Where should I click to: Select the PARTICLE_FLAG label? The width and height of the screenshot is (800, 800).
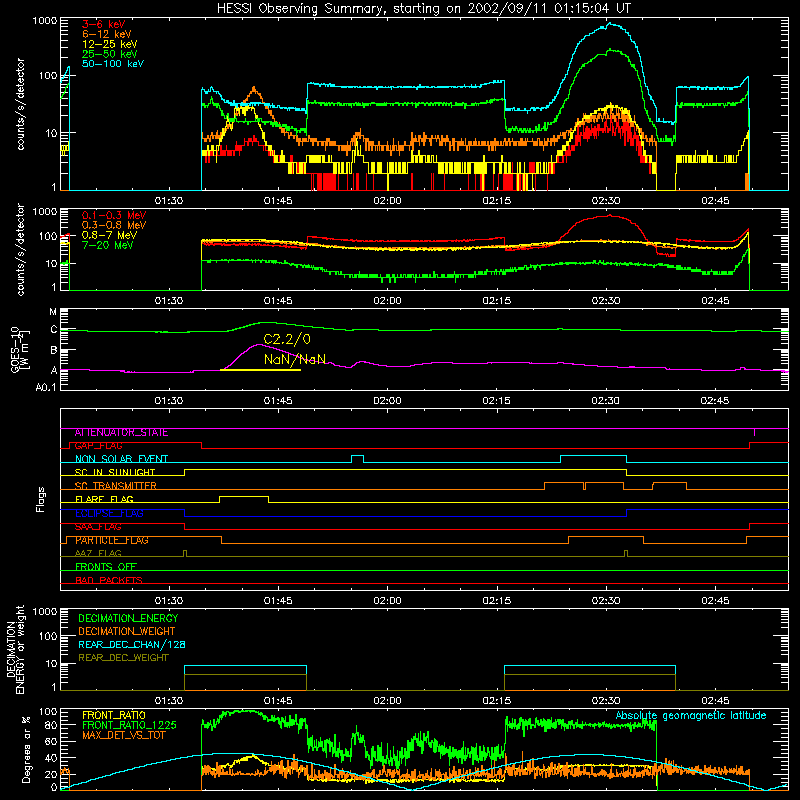click(x=112, y=540)
